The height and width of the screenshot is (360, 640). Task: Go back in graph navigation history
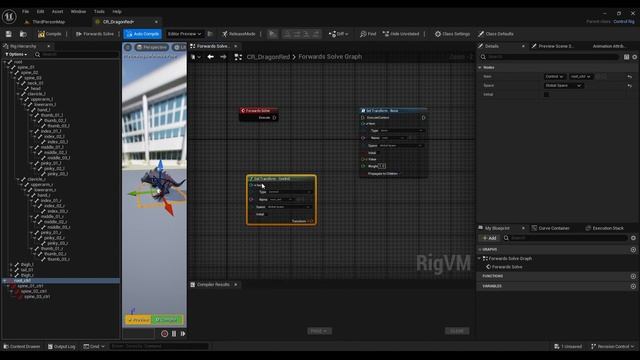point(211,57)
